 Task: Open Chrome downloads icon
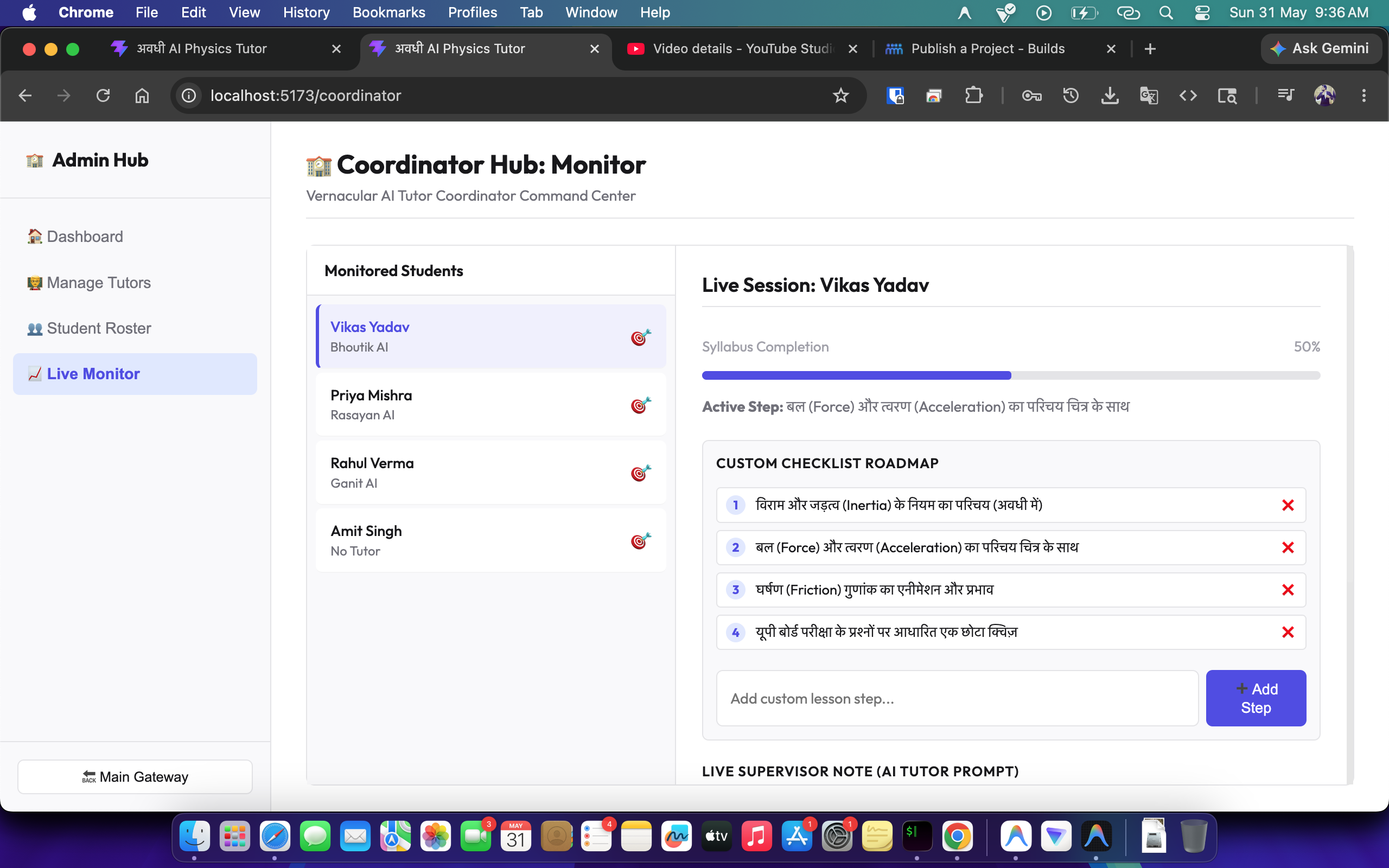pos(1110,95)
